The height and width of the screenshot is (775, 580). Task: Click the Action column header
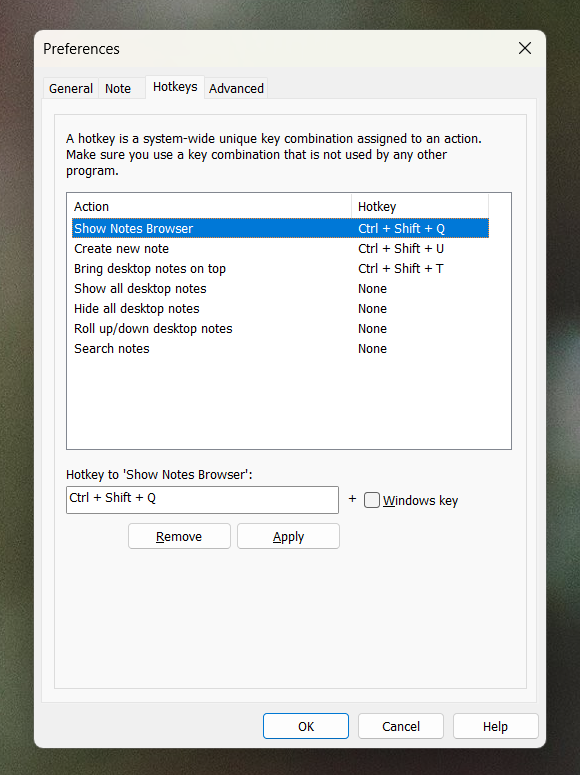pos(209,206)
